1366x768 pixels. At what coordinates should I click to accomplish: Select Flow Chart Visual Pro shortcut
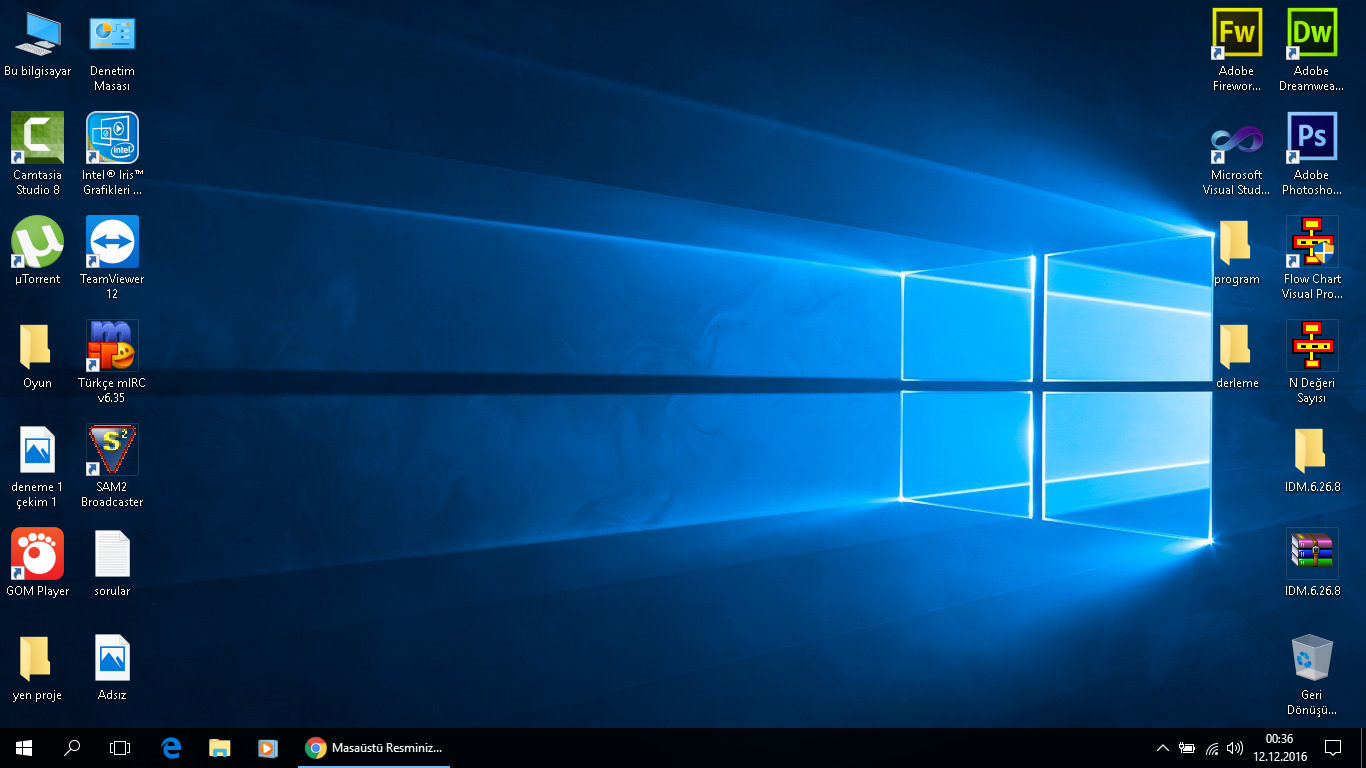point(1311,259)
